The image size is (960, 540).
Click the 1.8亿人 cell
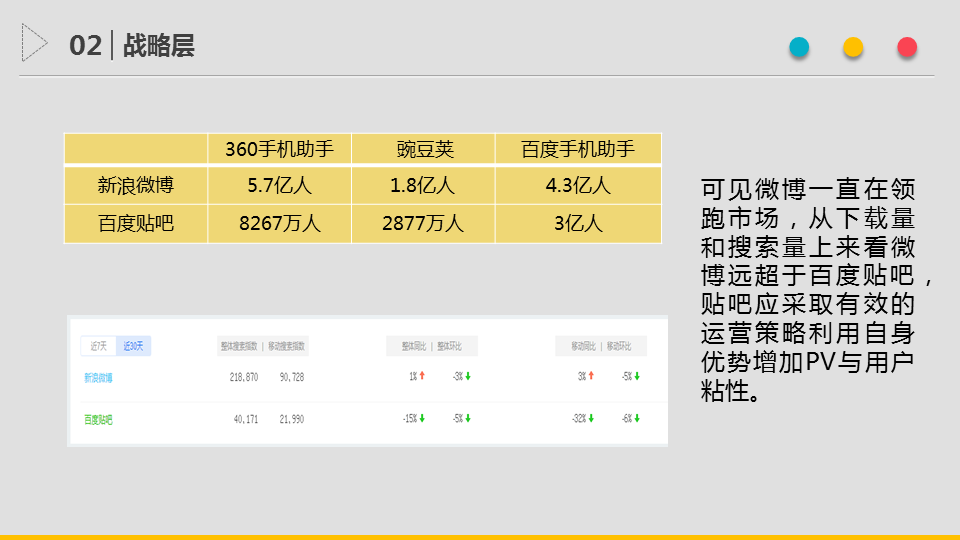pyautogui.click(x=423, y=186)
